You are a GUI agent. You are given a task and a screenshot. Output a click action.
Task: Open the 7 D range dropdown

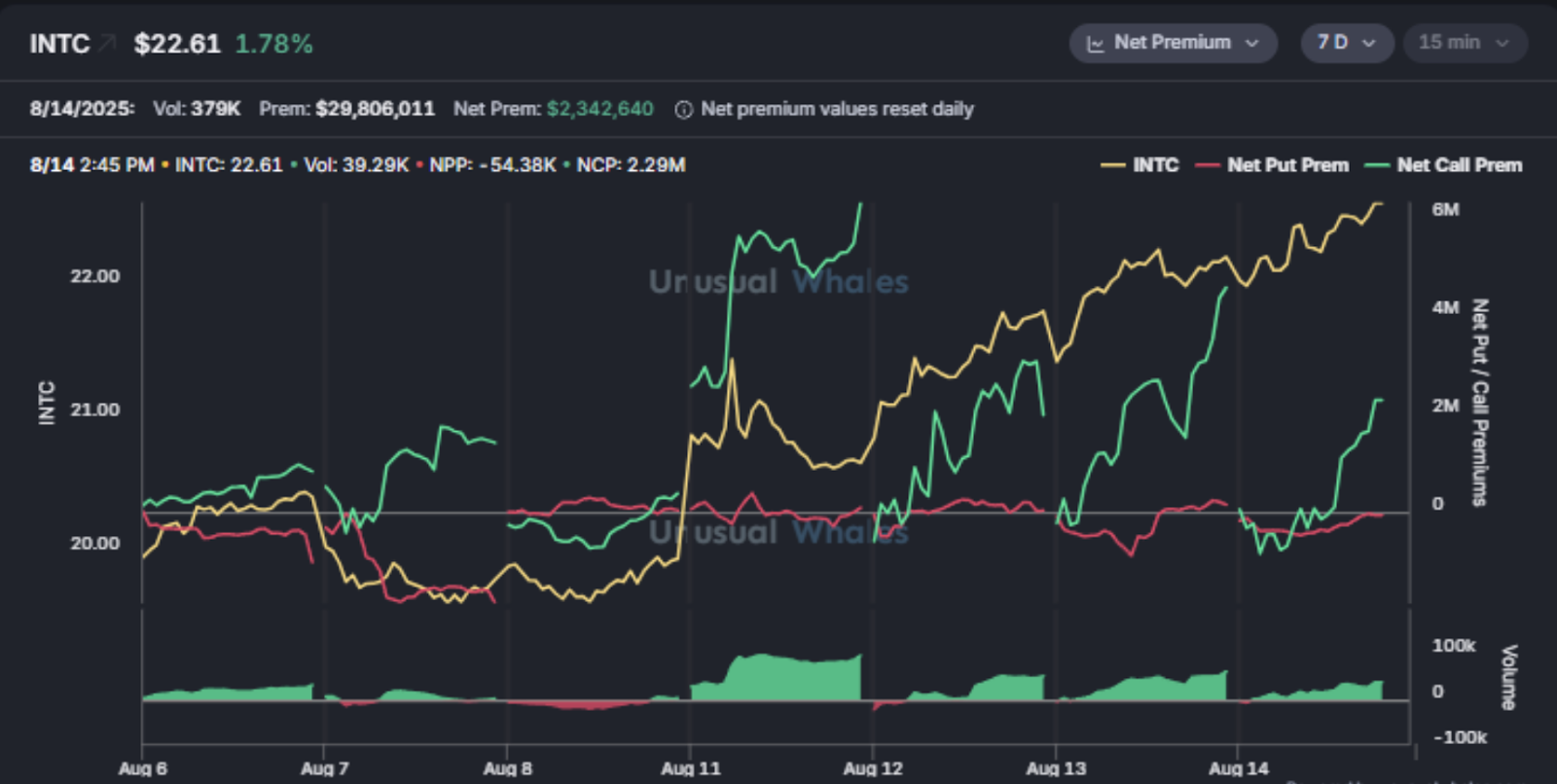(1347, 43)
